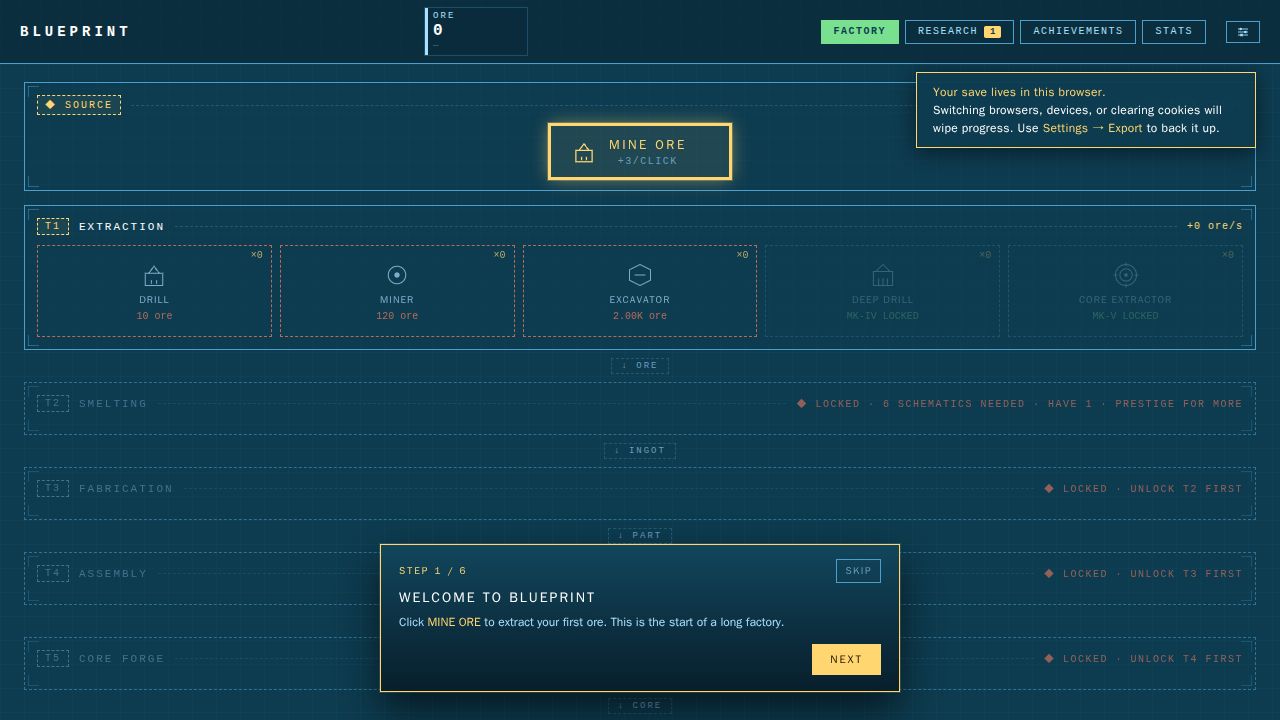Click the '+0 ore/s' rate text

(x=1215, y=226)
